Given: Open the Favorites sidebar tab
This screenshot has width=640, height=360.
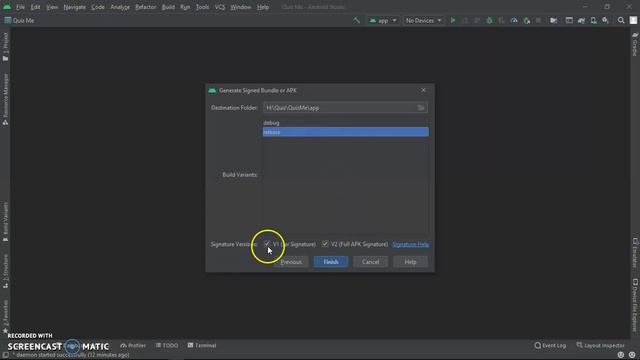Looking at the screenshot, I should [5, 316].
